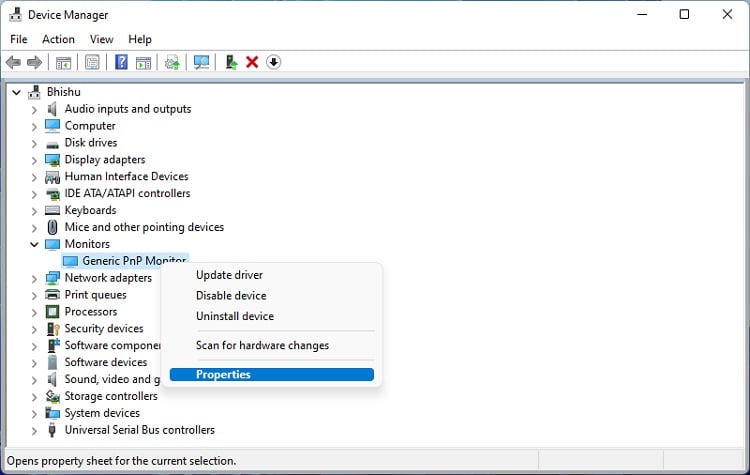This screenshot has width=750, height=475.
Task: Maximize the Device Manager window
Action: click(x=684, y=14)
